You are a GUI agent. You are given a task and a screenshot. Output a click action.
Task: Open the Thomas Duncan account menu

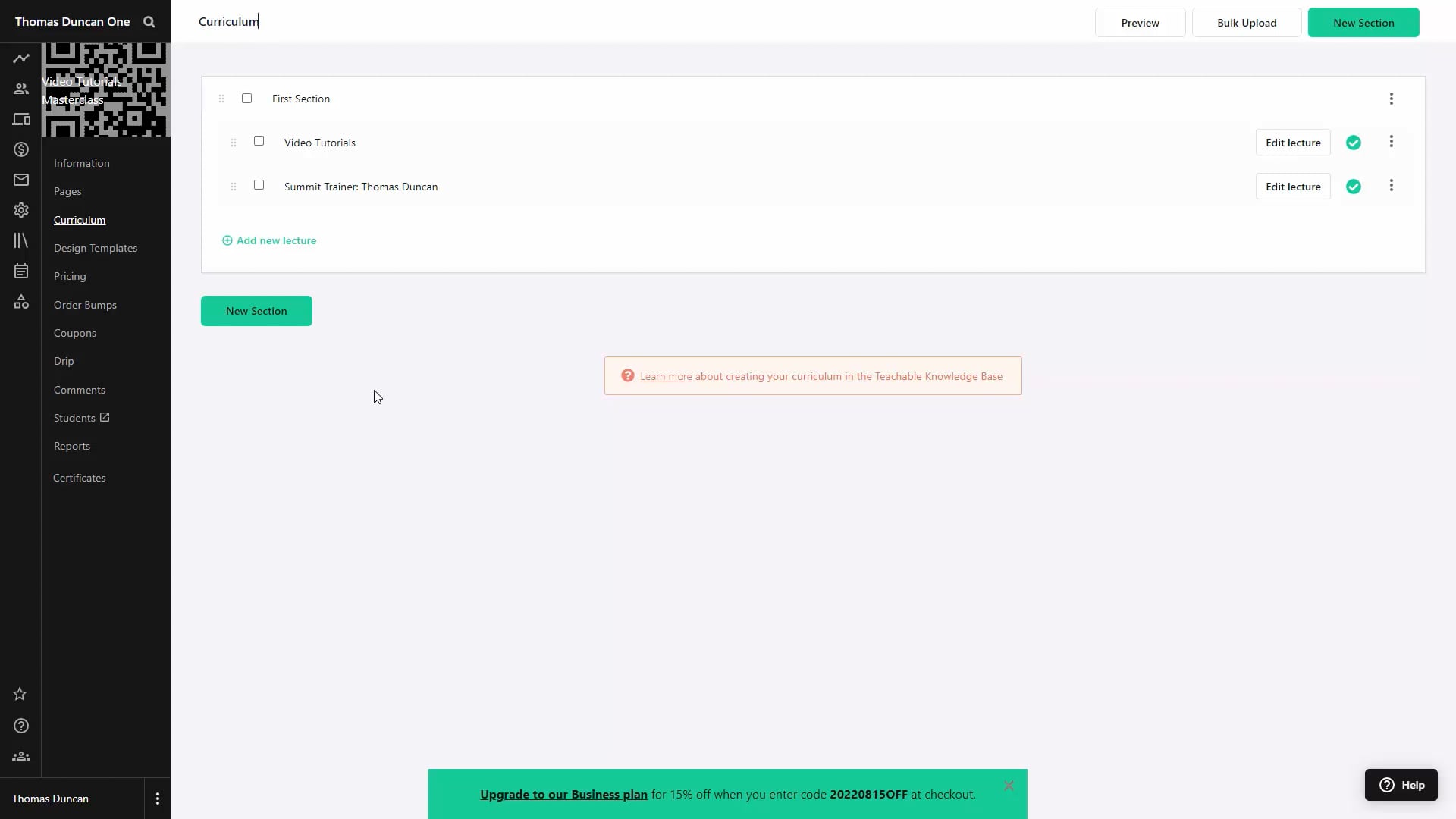(157, 798)
